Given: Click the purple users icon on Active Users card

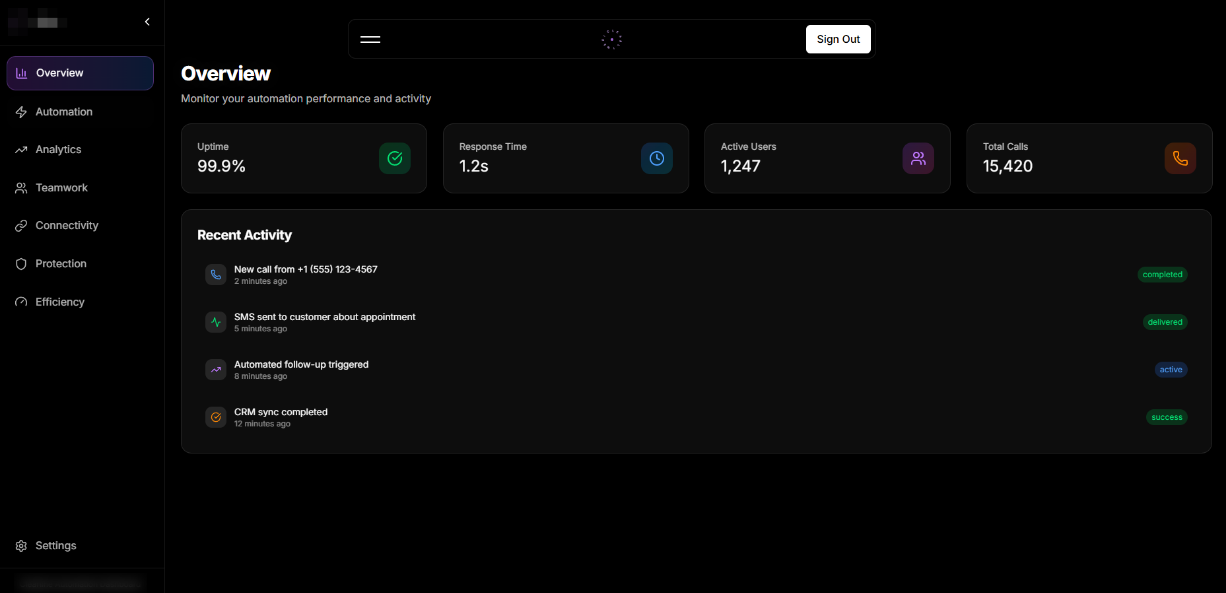Looking at the screenshot, I should click(x=918, y=158).
